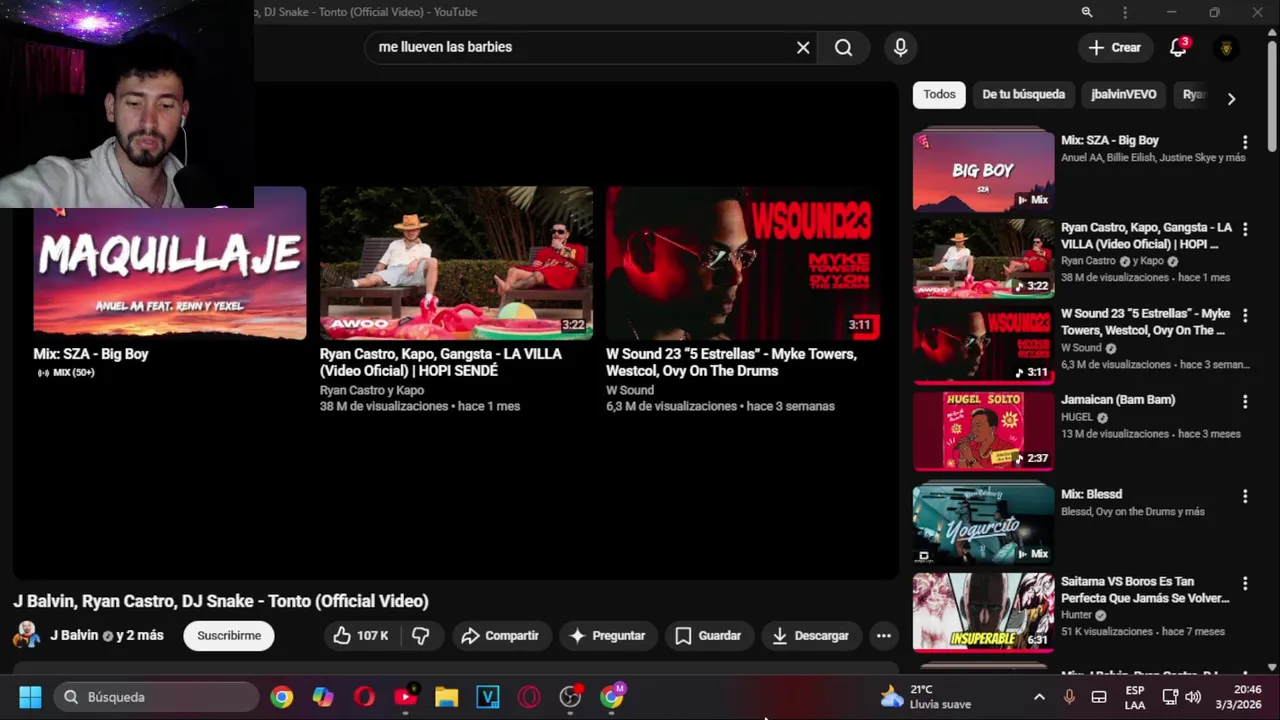
Task: Open the J Balvin channel avatar
Action: click(x=27, y=635)
